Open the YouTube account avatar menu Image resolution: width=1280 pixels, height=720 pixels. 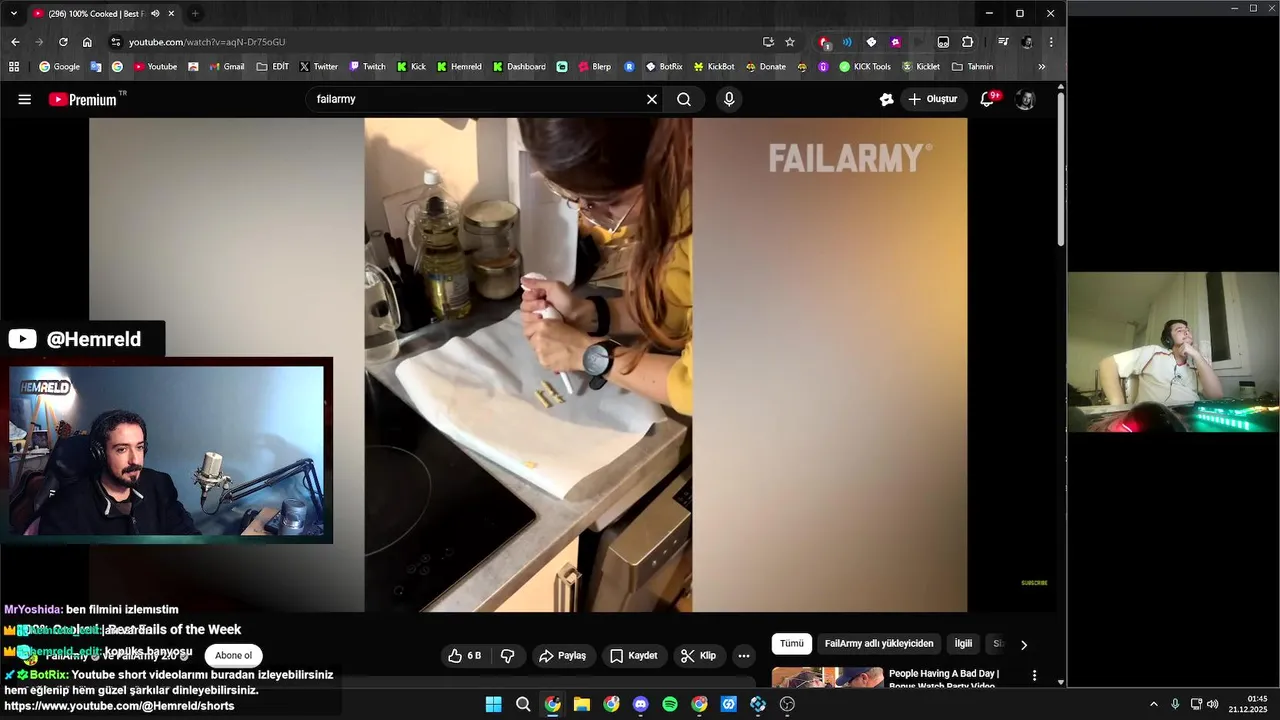1025,99
